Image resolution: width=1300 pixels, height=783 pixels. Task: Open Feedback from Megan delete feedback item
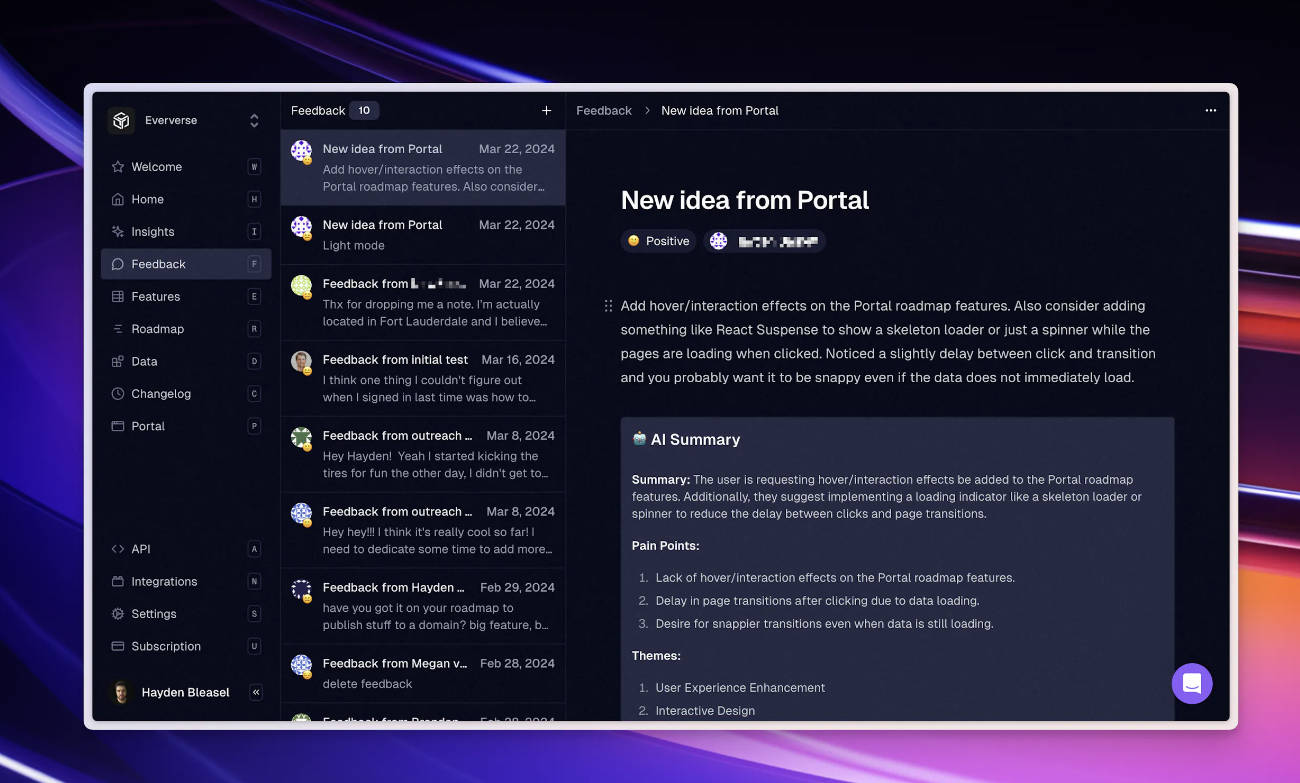pos(423,673)
